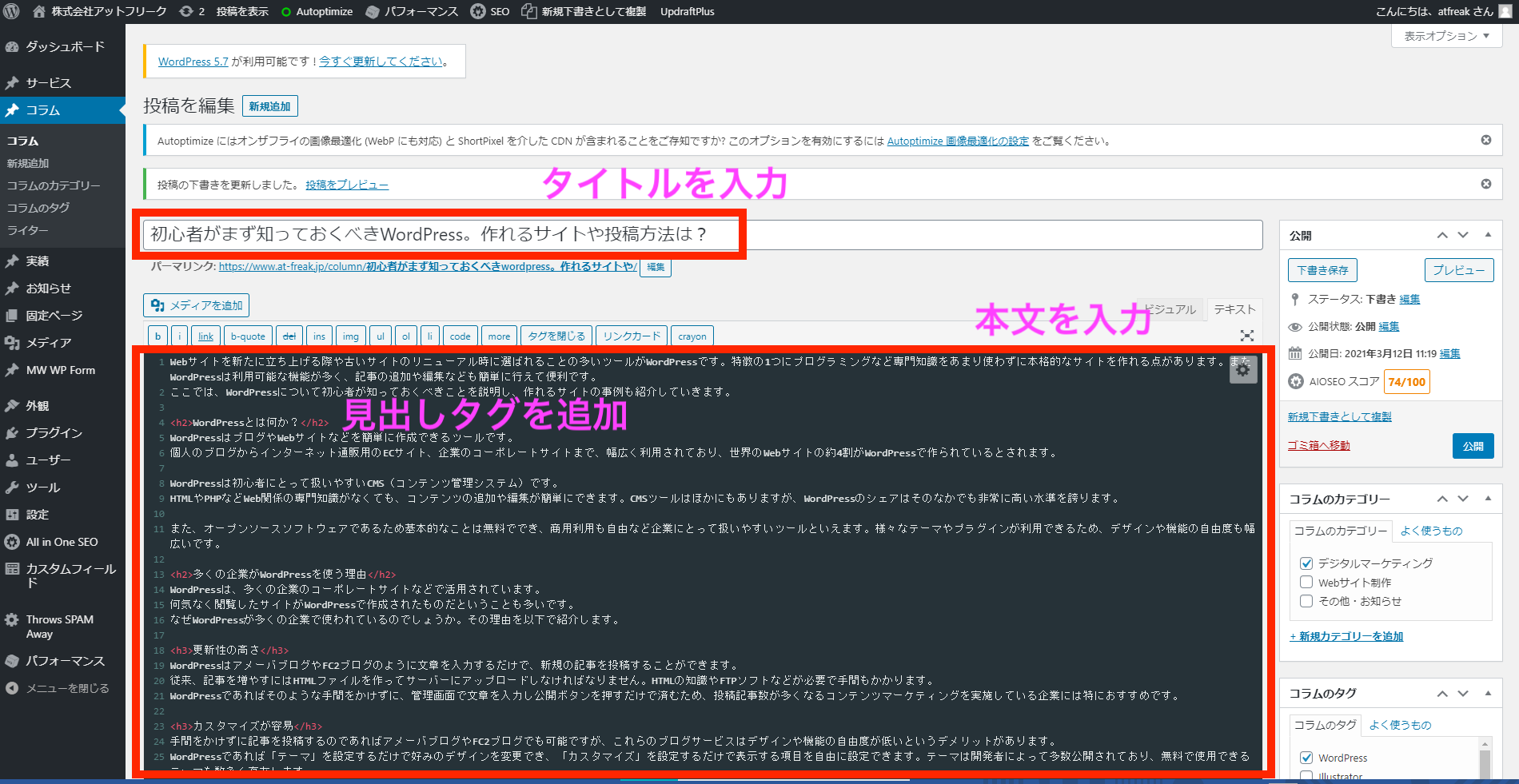The image size is (1519, 784).
Task: Move コラムのカテゴリー panel up
Action: pos(1442,499)
